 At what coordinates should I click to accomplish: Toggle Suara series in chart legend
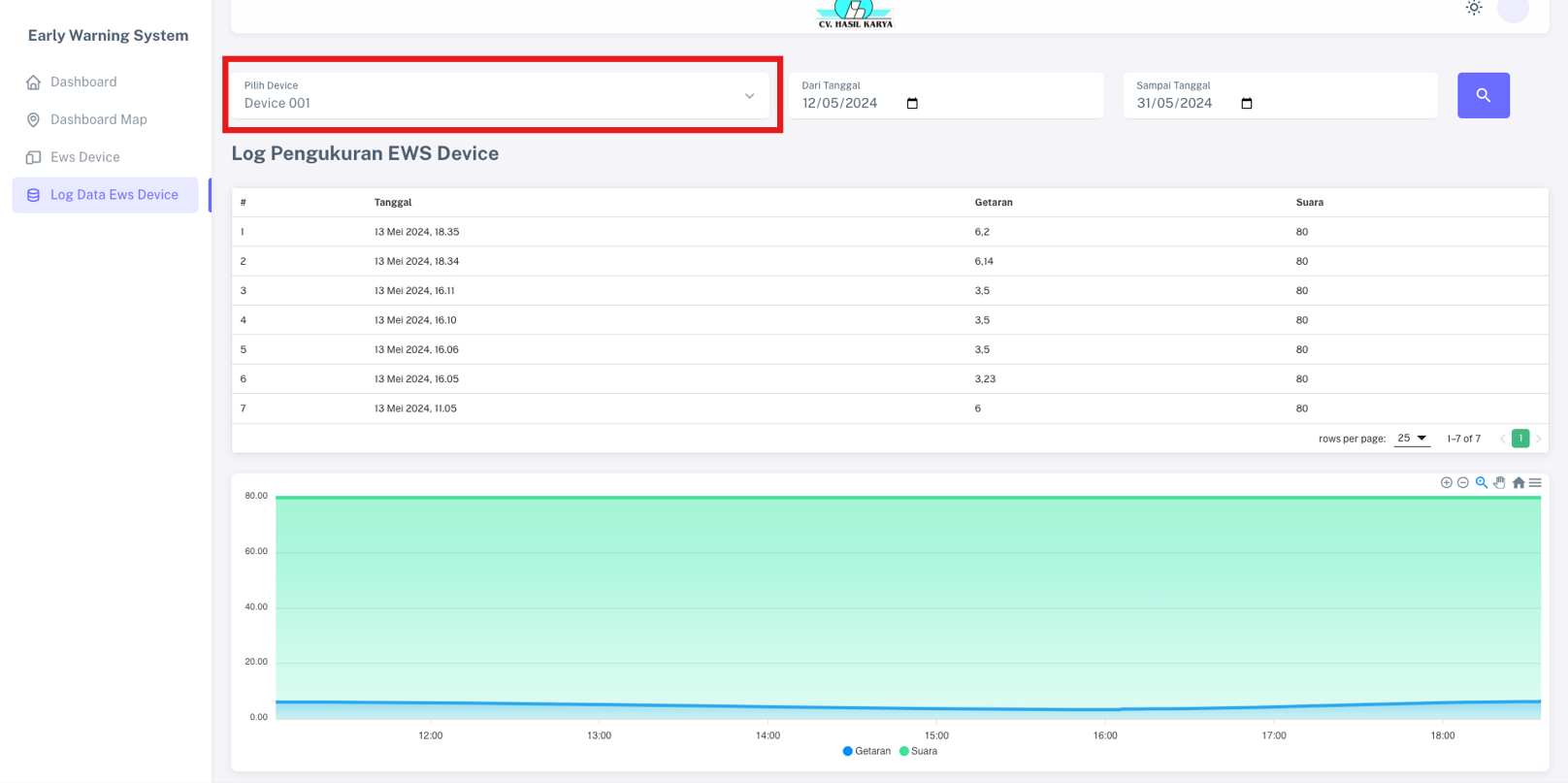click(x=918, y=751)
